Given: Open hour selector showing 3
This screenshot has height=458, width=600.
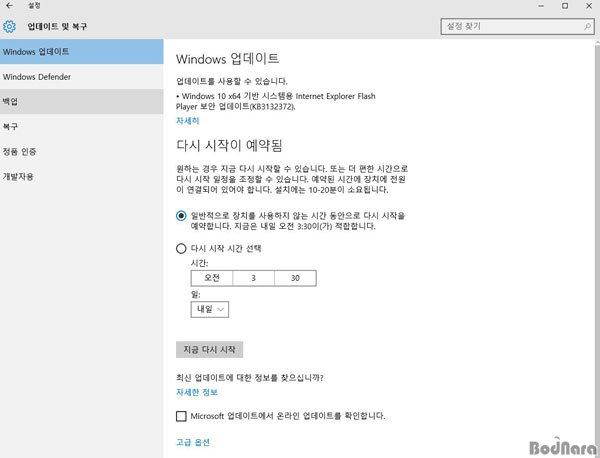Looking at the screenshot, I should (x=253, y=278).
